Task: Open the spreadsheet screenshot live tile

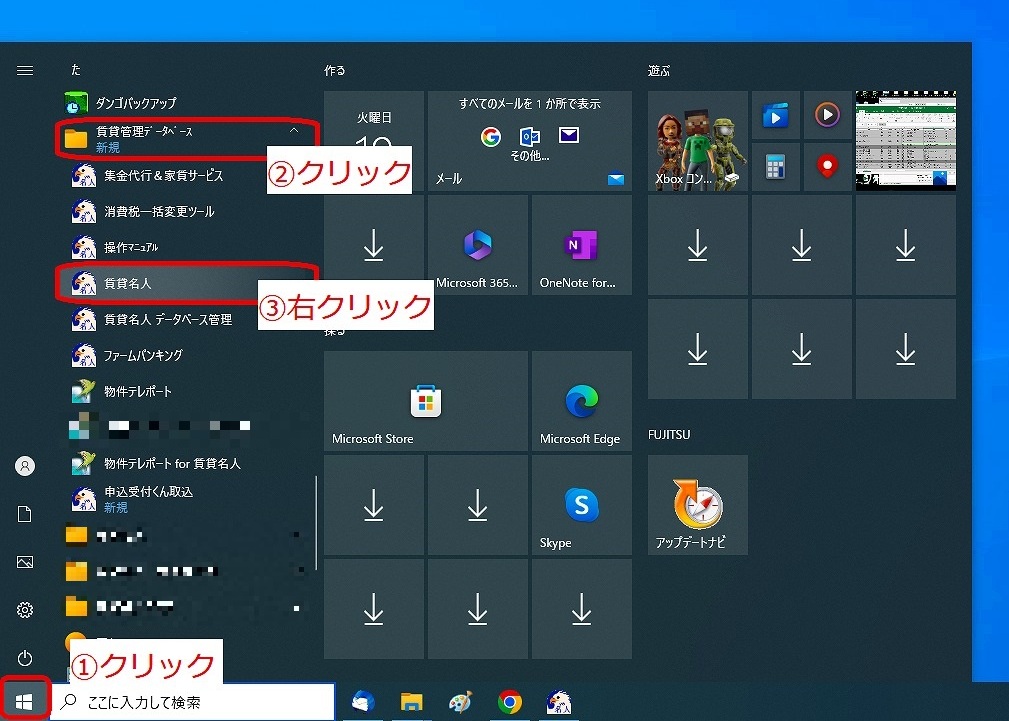Action: pos(905,140)
